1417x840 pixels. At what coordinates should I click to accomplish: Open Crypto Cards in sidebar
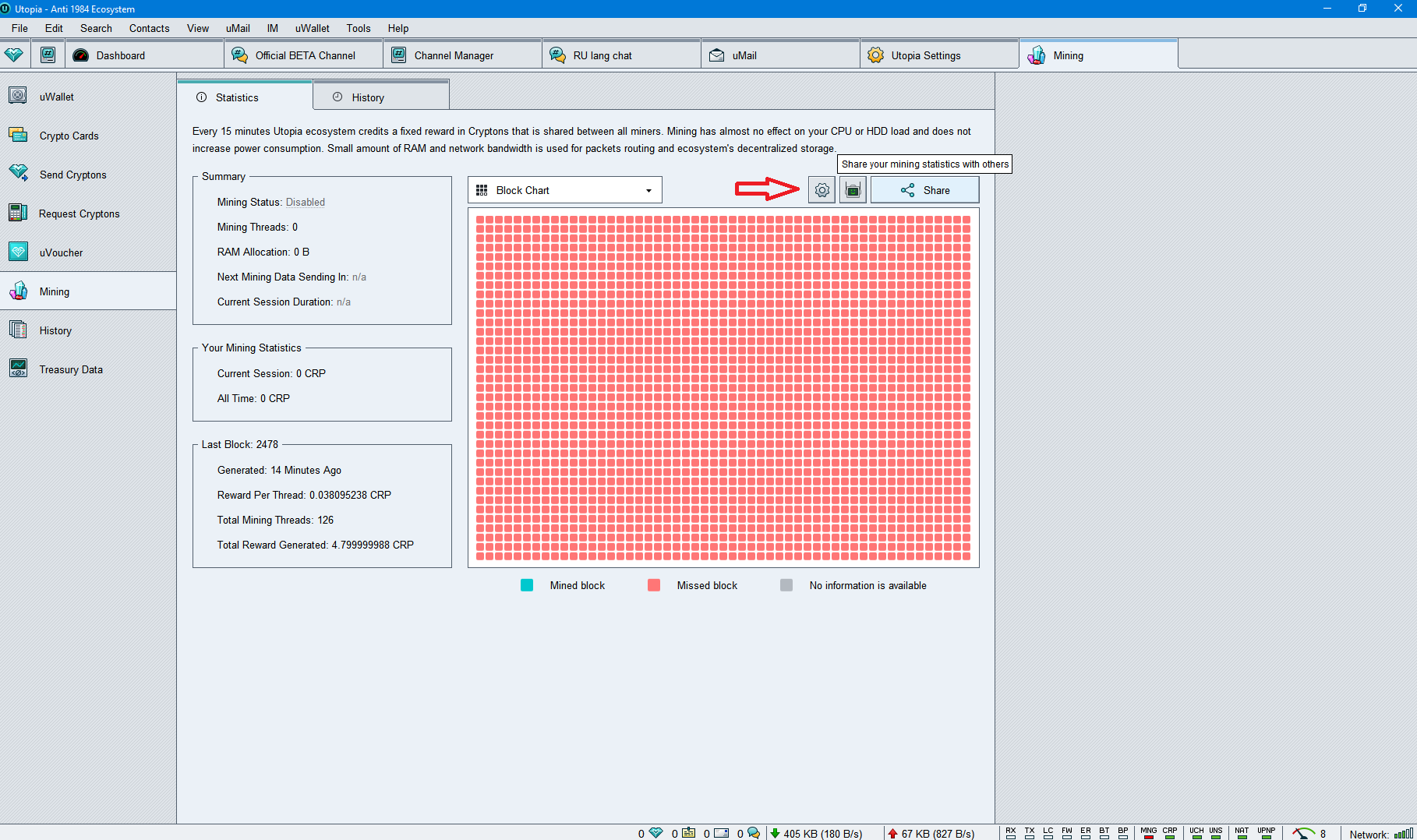69,136
